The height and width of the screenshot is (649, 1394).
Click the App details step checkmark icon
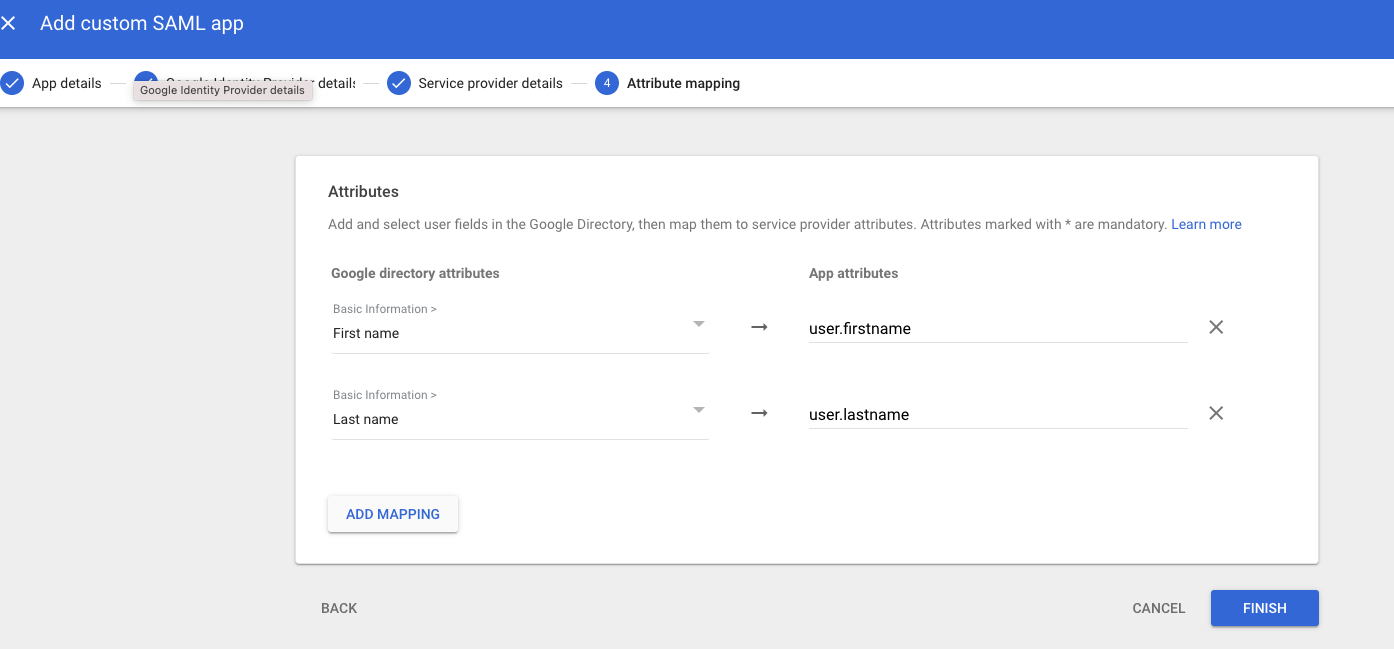point(12,83)
